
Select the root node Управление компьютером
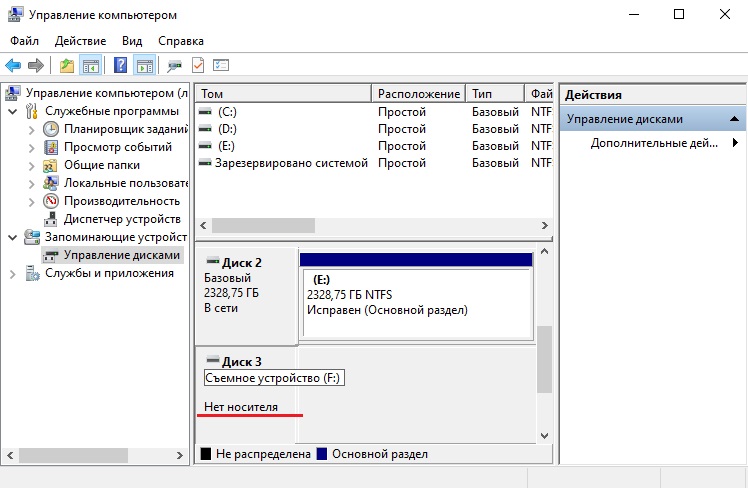106,93
